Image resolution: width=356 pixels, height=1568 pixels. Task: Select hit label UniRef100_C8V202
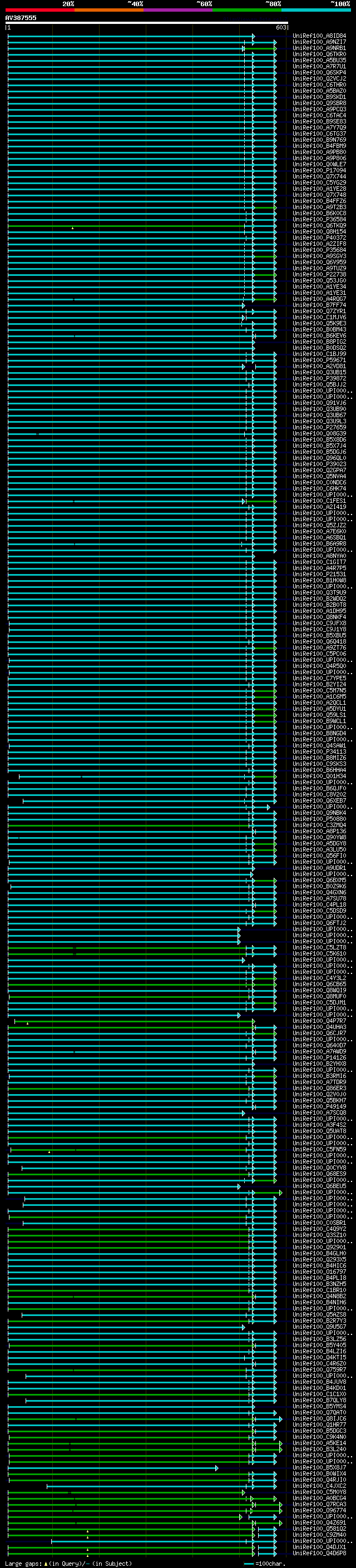(319, 794)
